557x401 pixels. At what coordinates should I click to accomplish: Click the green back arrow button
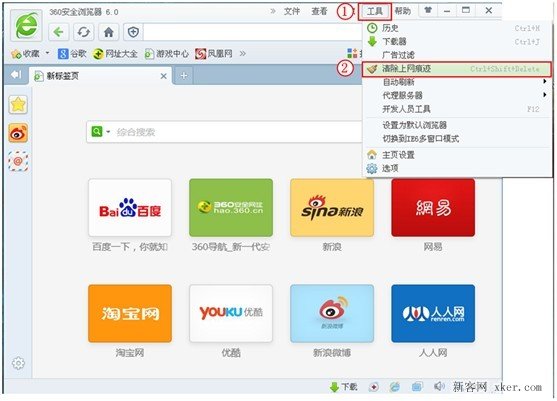coord(59,32)
